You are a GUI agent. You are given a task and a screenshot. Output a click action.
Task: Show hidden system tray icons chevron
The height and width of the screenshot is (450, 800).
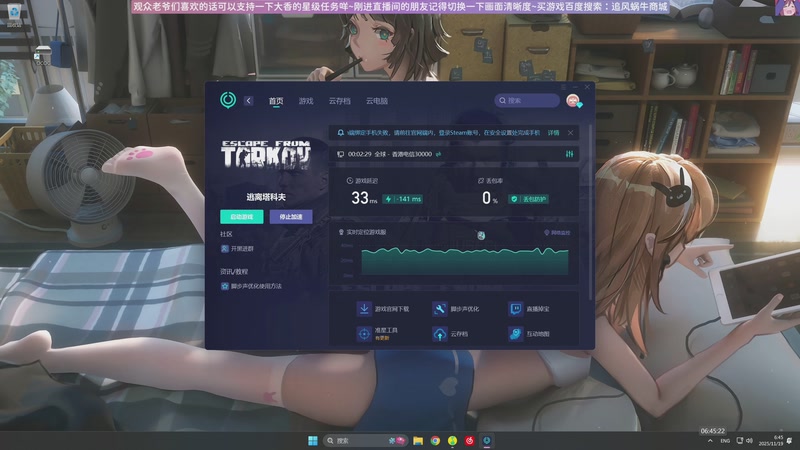click(710, 441)
